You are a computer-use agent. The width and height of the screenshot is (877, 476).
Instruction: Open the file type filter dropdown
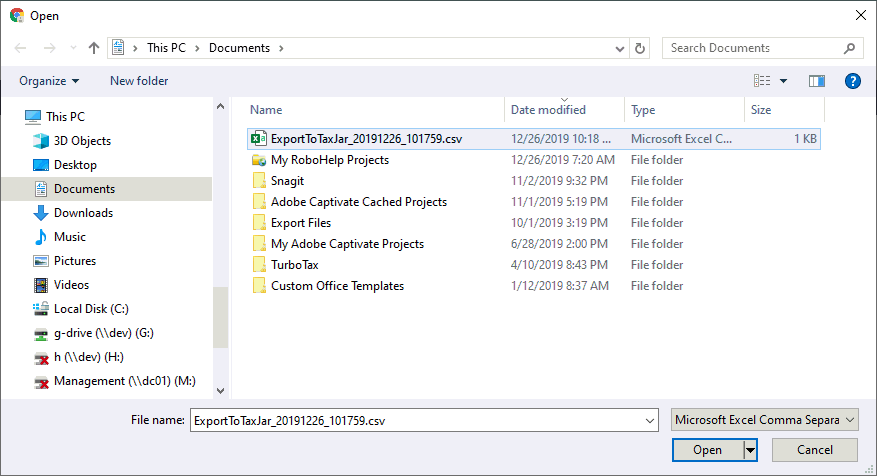[765, 421]
